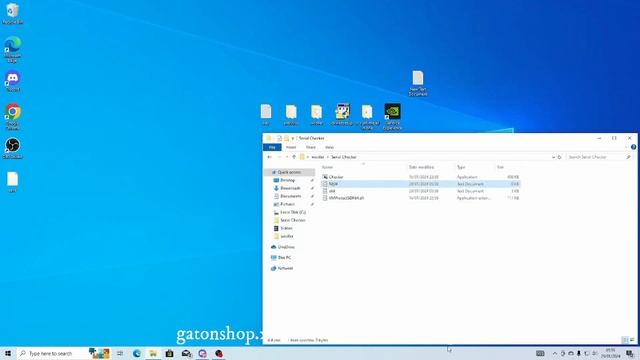Select Network in navigation pane

(x=285, y=268)
